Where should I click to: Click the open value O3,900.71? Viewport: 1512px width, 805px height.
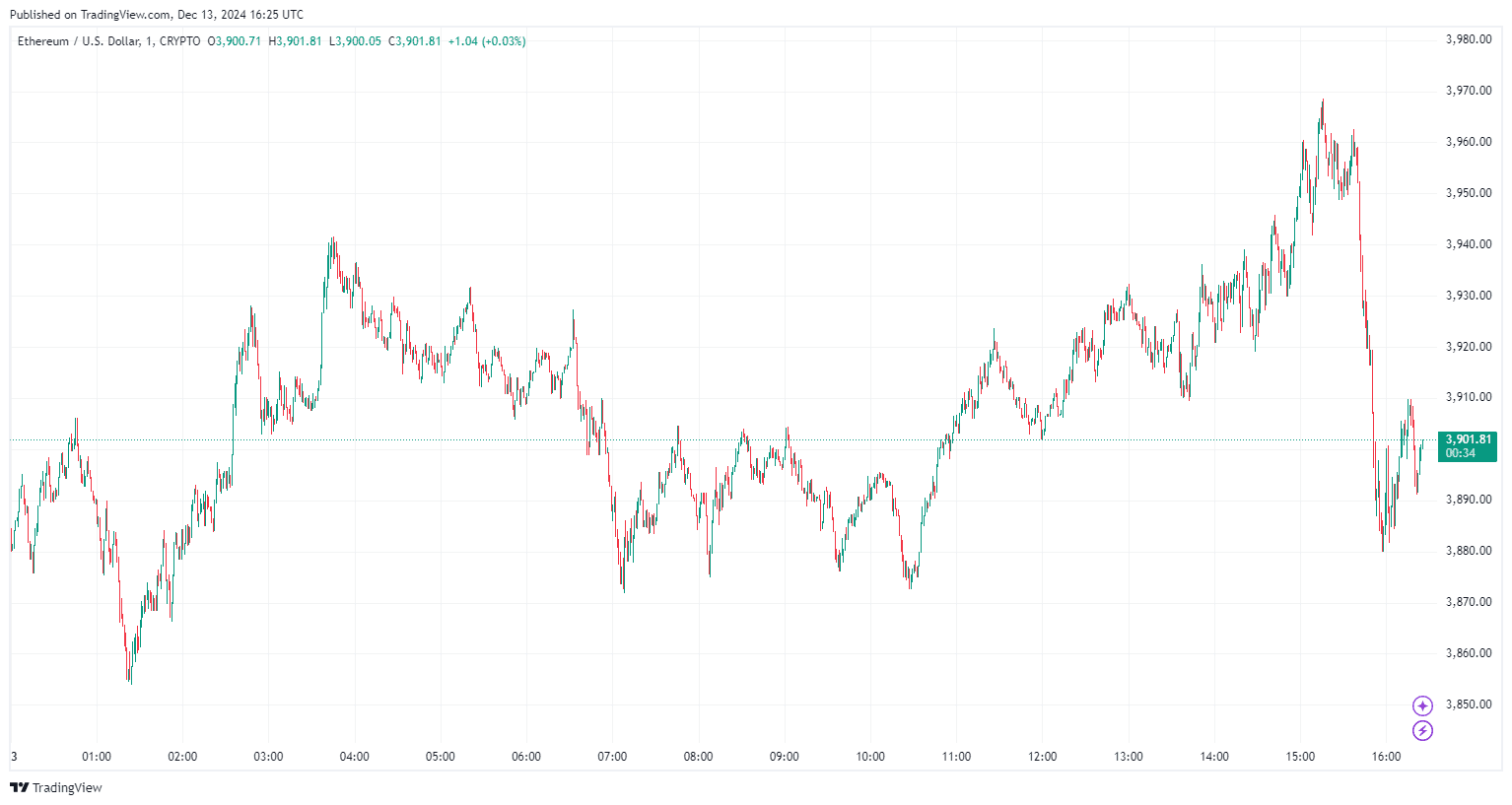point(235,41)
